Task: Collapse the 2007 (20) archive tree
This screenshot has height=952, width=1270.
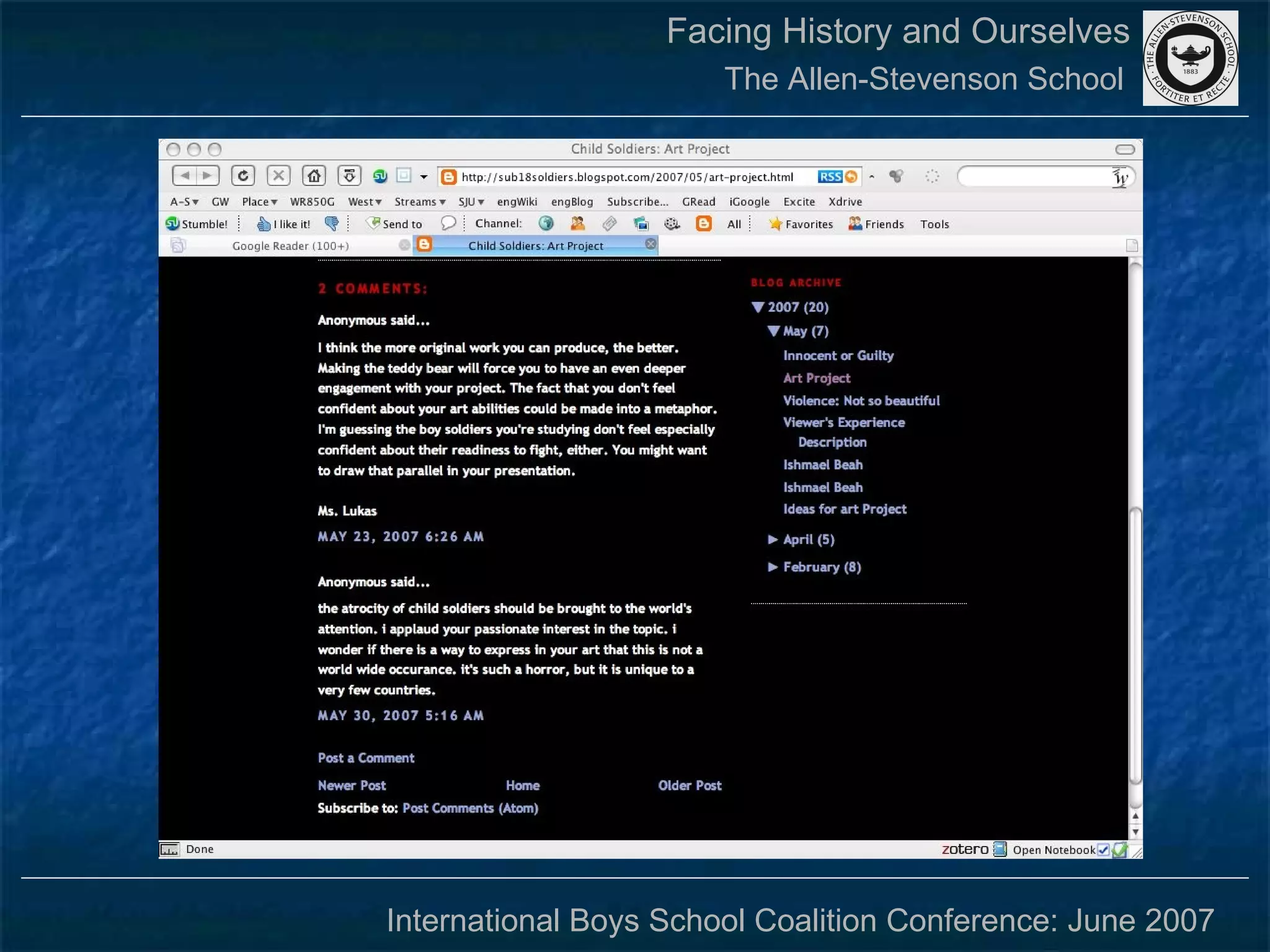Action: [x=758, y=307]
